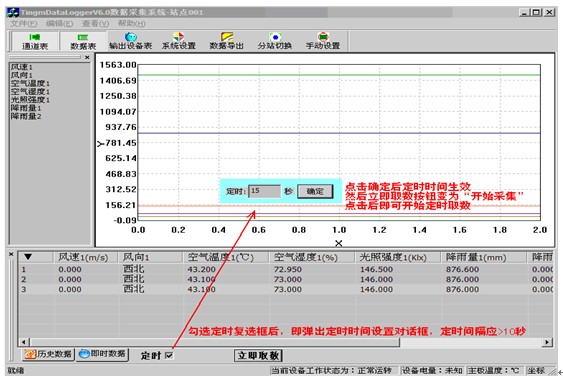
Task: Click the 输出设备表 output device icon
Action: [131, 41]
